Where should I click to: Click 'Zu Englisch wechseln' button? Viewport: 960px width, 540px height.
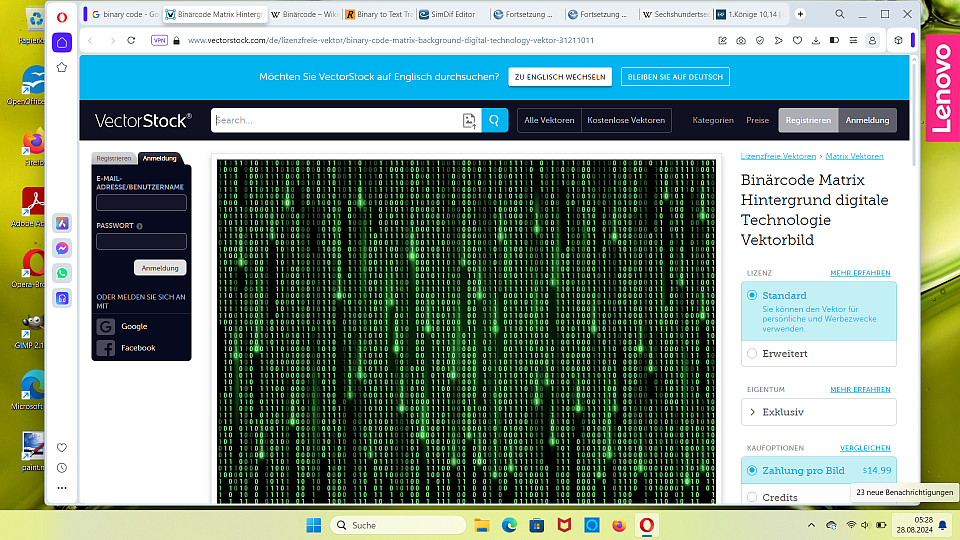point(560,77)
